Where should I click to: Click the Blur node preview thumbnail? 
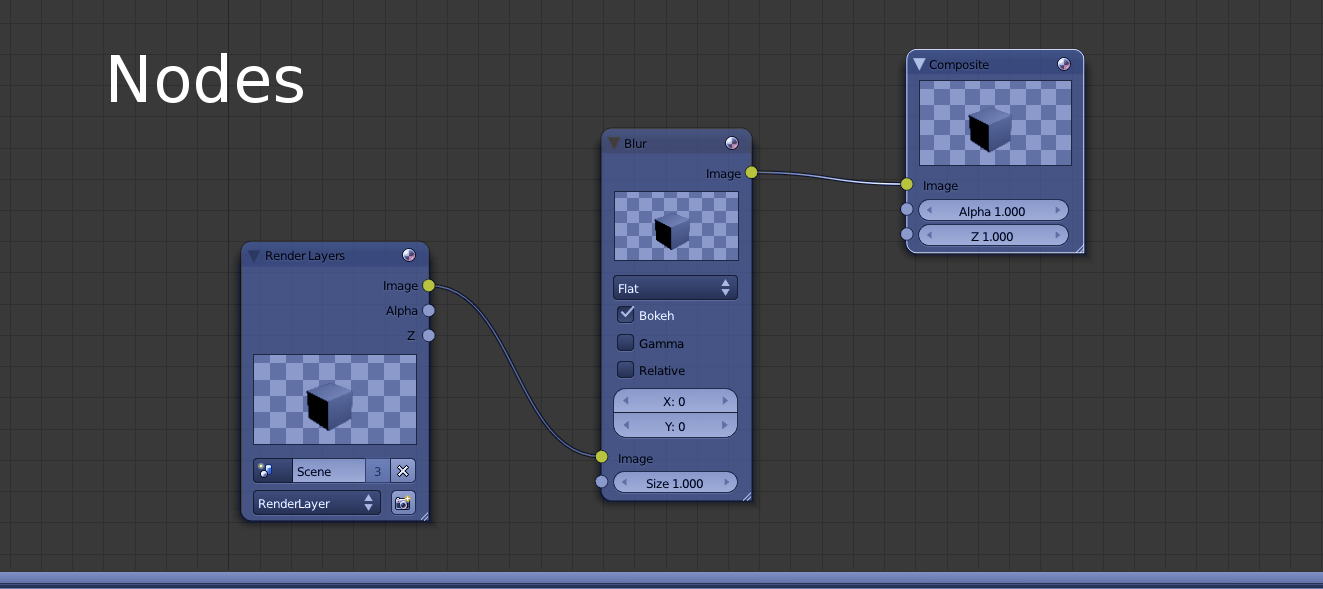(x=676, y=226)
